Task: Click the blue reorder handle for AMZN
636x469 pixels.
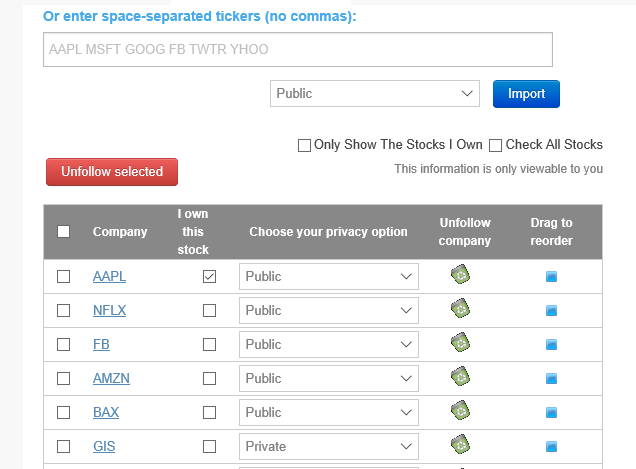Action: [551, 379]
